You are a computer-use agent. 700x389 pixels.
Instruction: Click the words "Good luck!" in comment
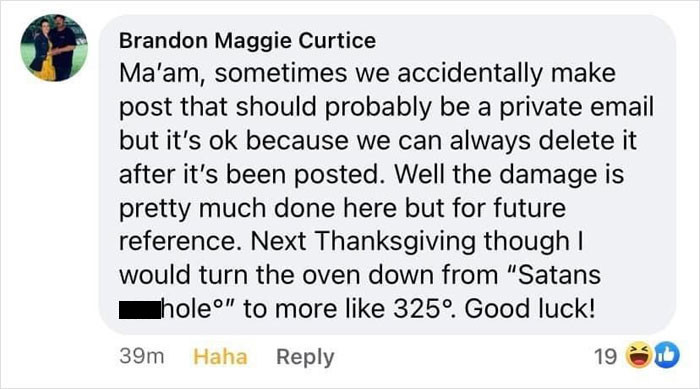(x=530, y=309)
